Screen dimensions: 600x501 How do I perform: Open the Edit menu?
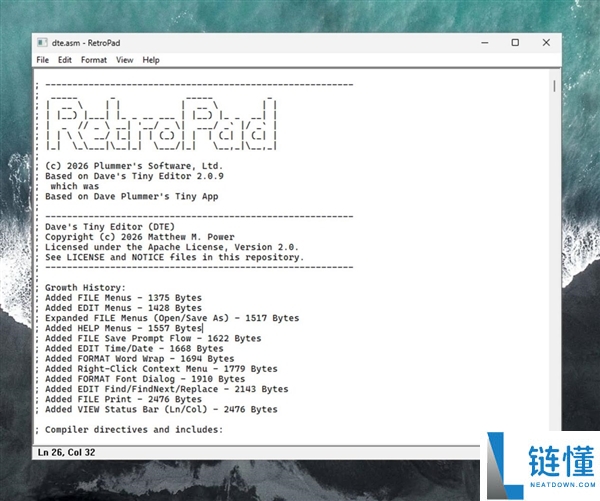pos(65,60)
